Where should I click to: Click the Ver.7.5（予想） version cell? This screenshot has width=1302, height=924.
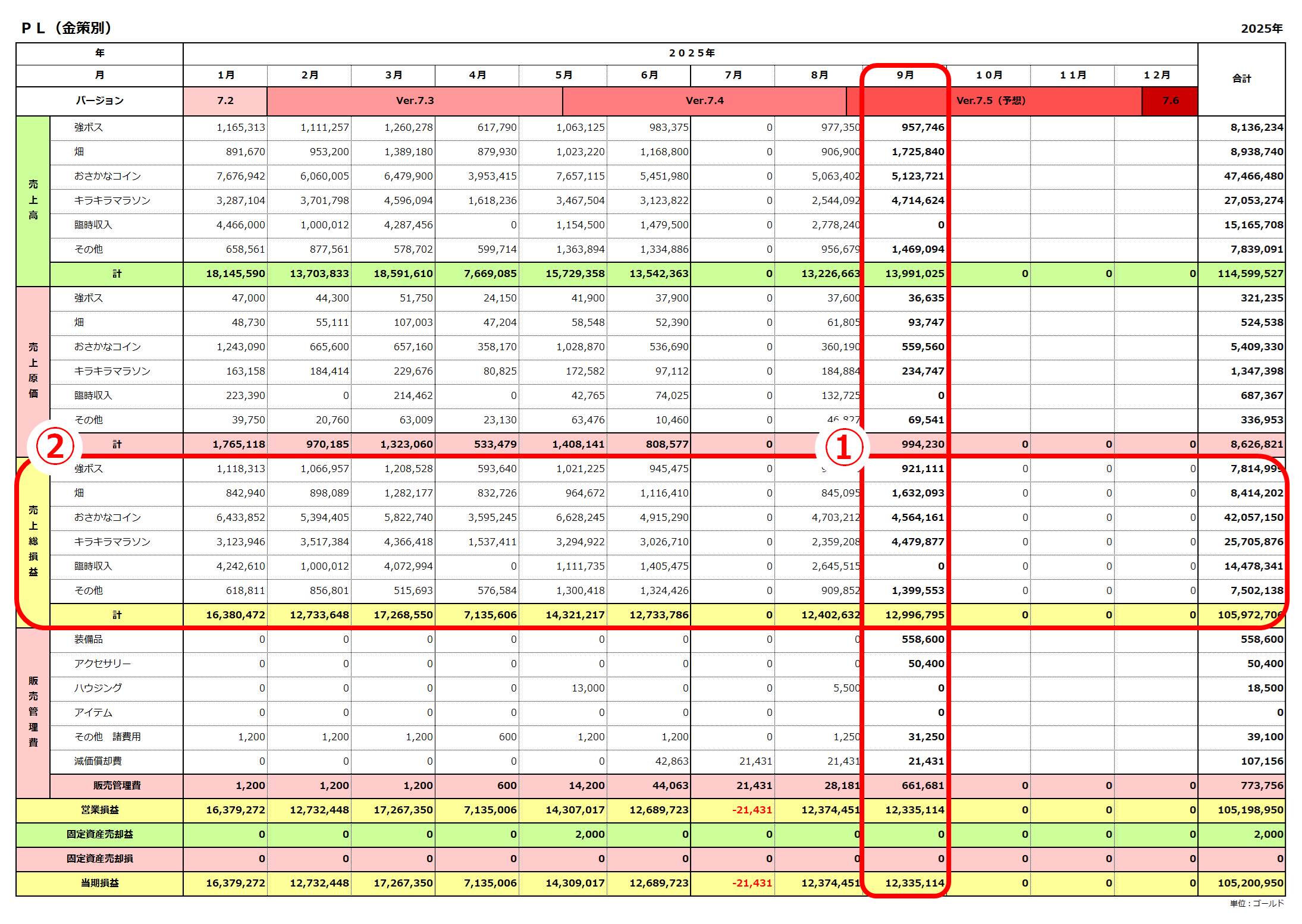(990, 100)
